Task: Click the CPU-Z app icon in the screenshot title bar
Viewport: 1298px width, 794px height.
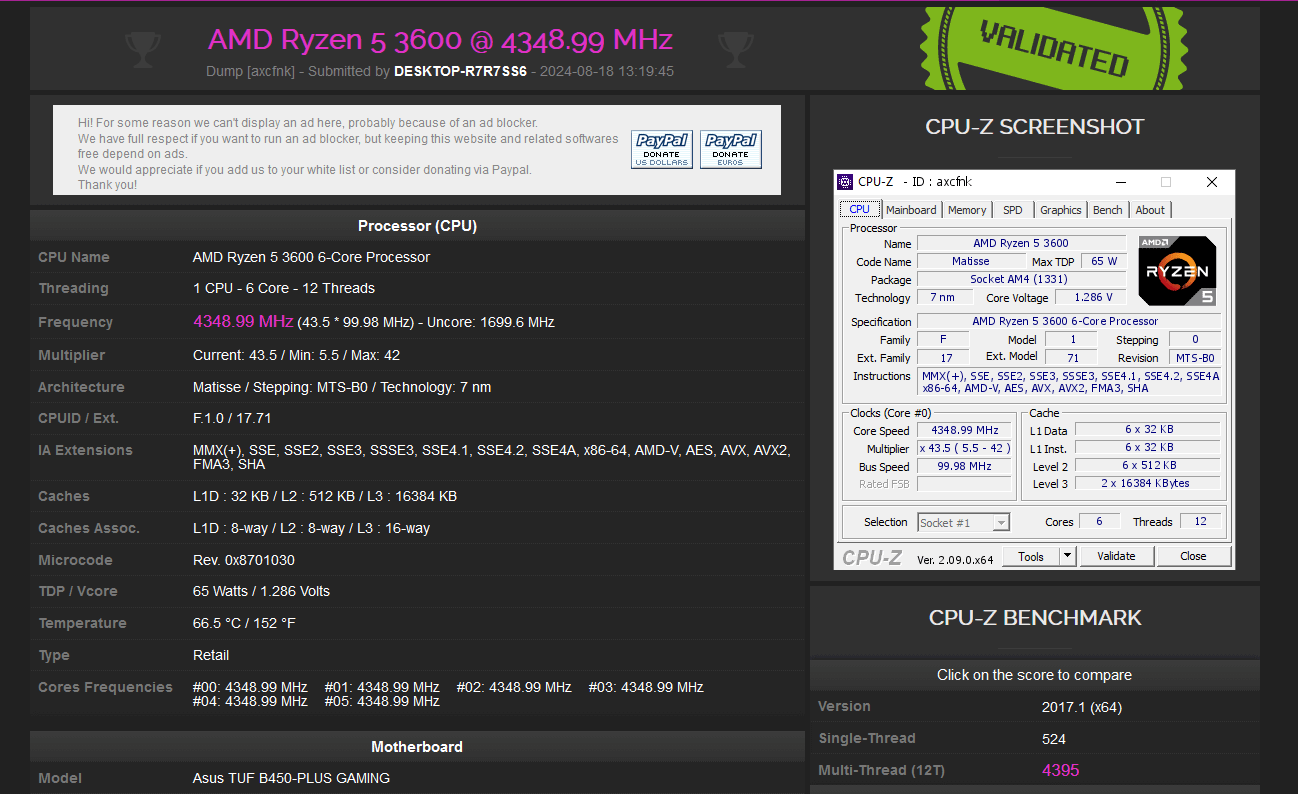Action: (846, 182)
